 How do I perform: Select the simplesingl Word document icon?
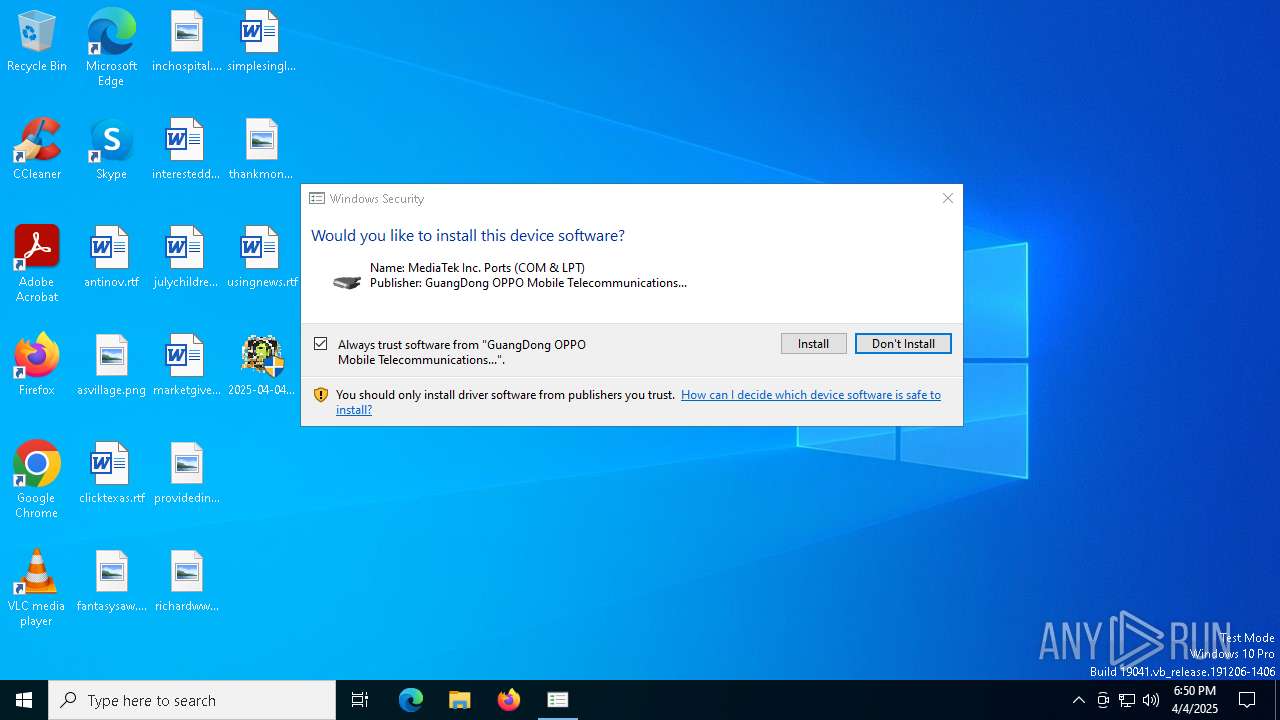click(261, 42)
